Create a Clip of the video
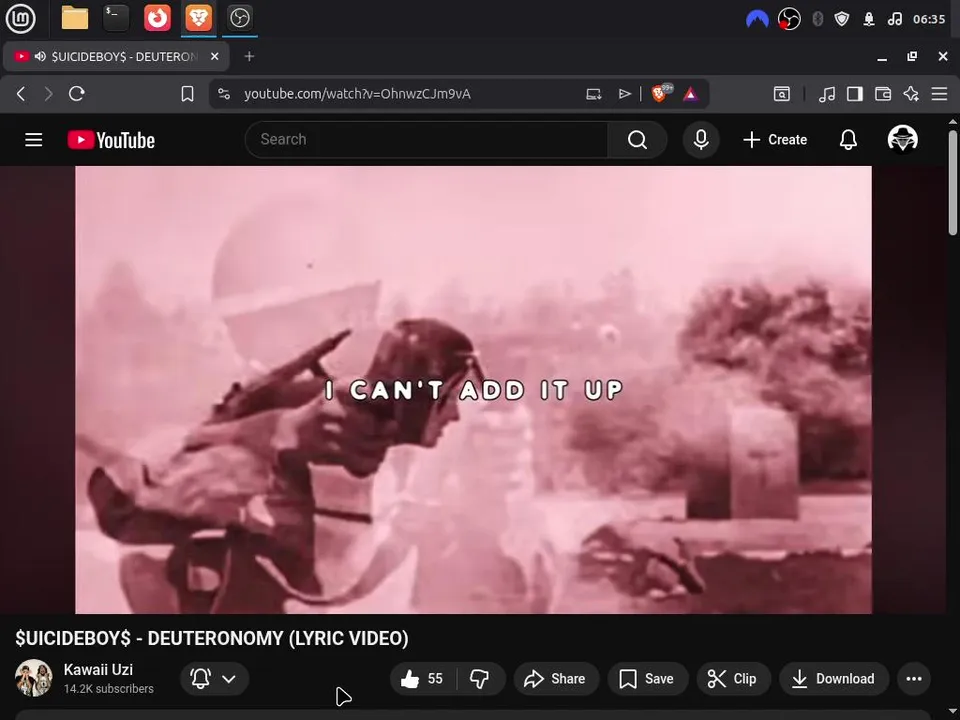This screenshot has height=720, width=960. click(733, 678)
